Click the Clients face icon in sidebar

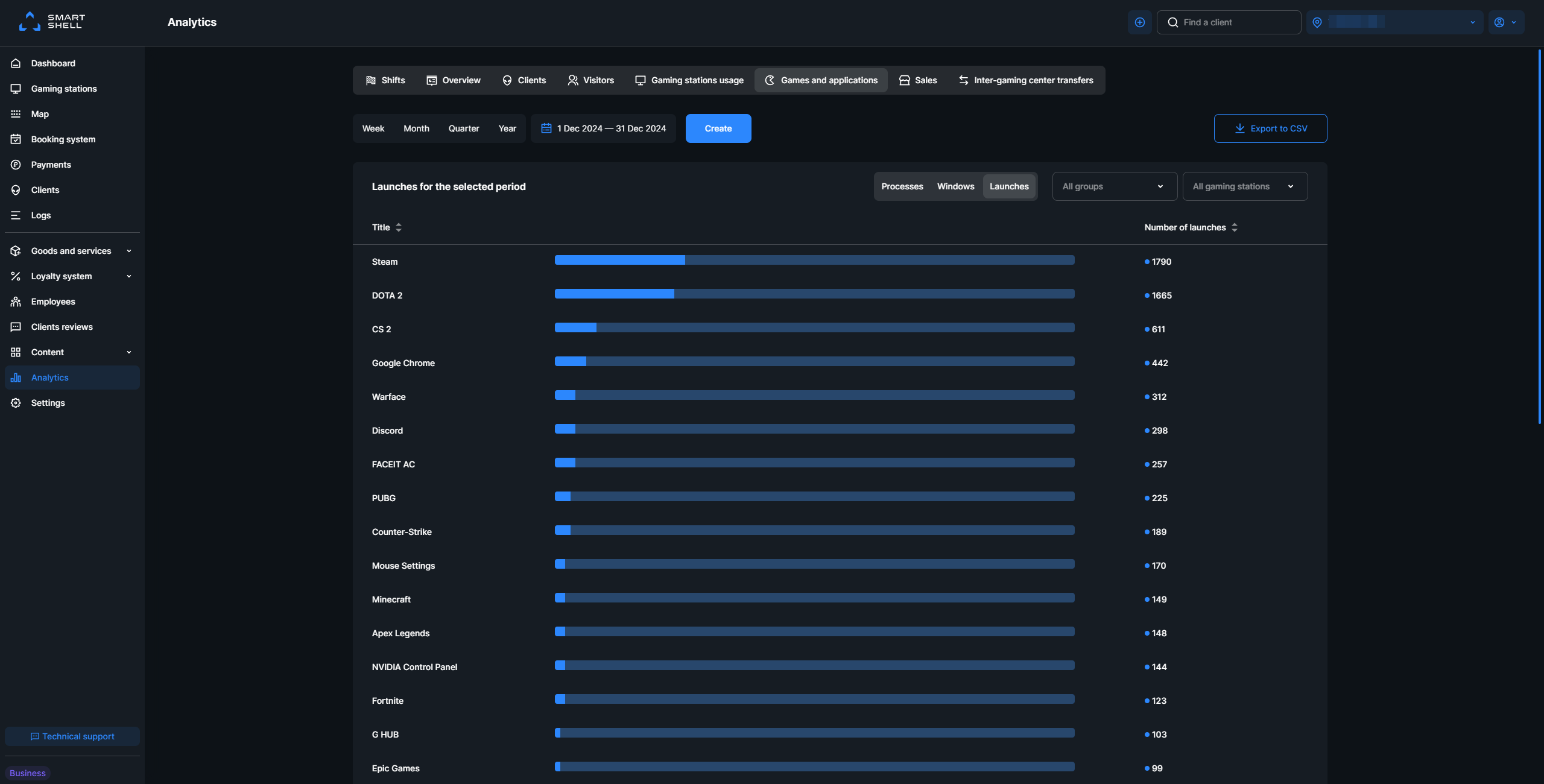(x=16, y=190)
